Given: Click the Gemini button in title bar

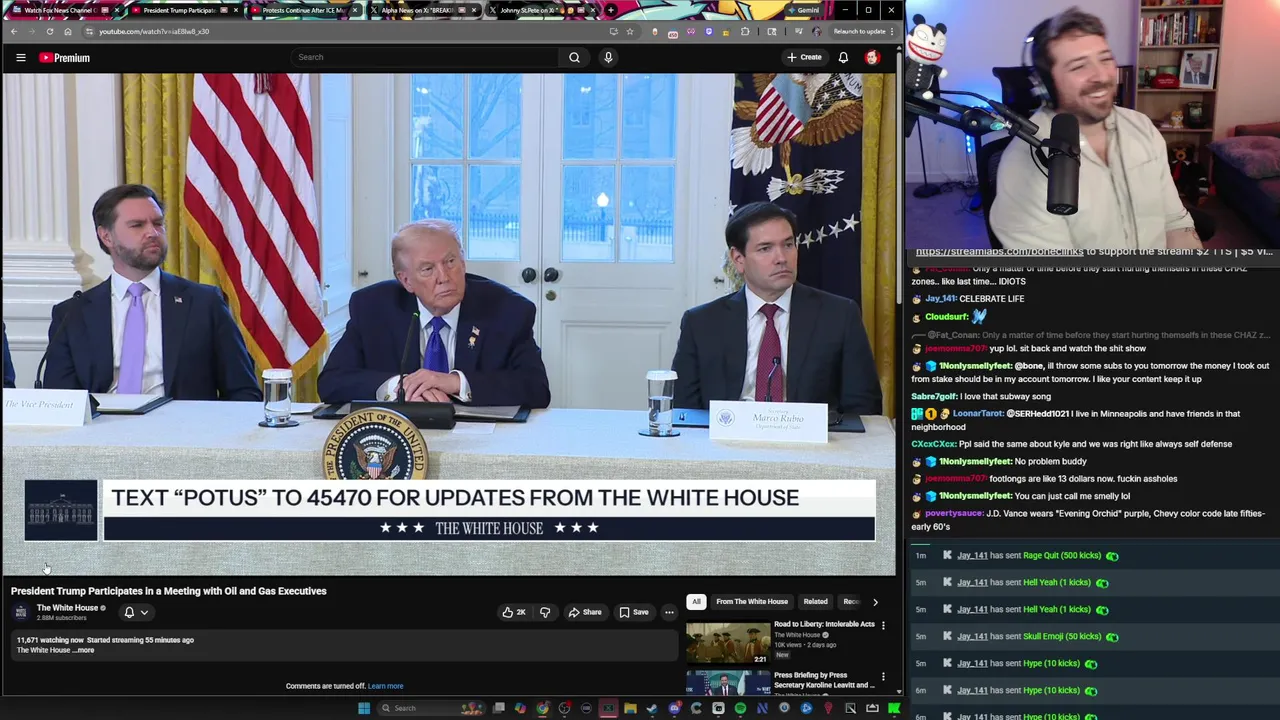Looking at the screenshot, I should coord(802,10).
